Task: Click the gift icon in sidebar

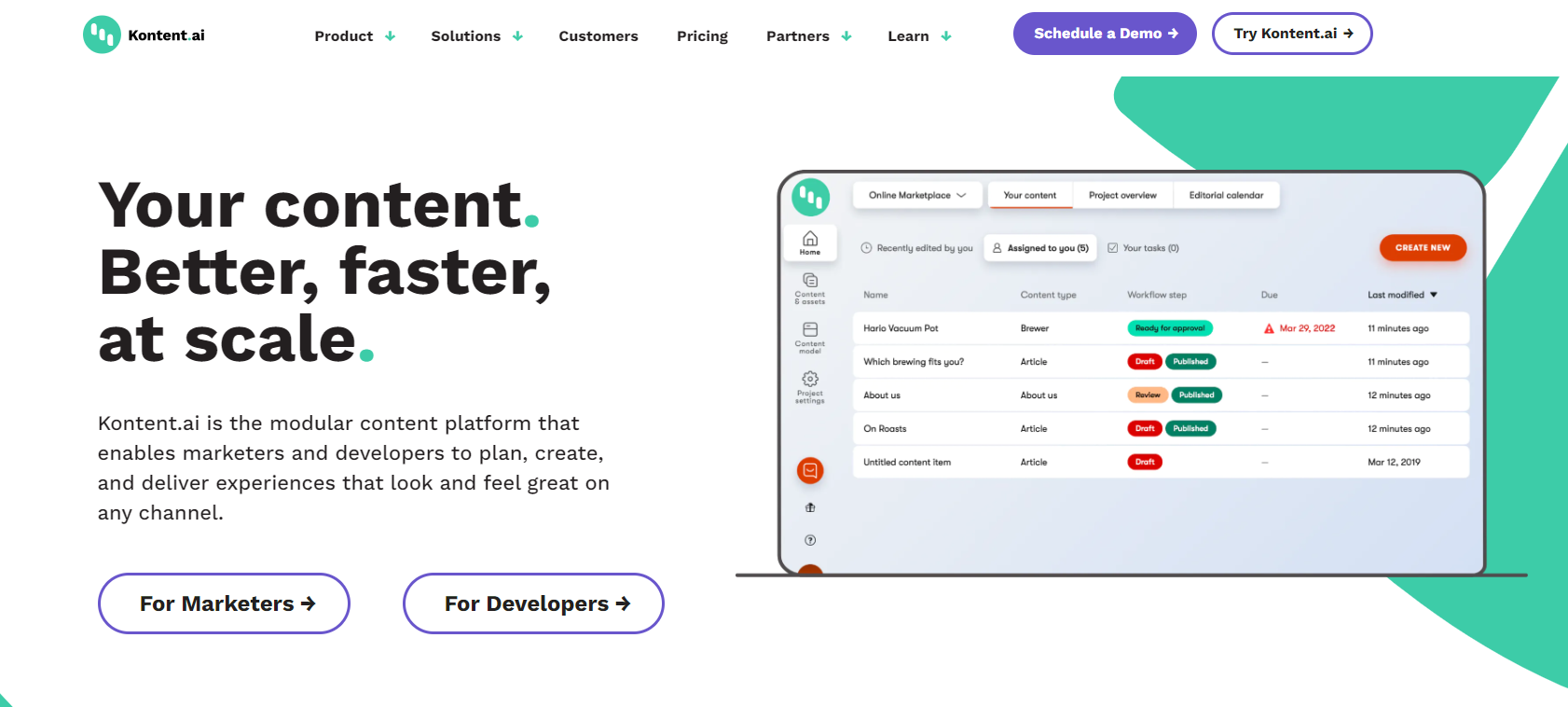Action: click(x=810, y=507)
